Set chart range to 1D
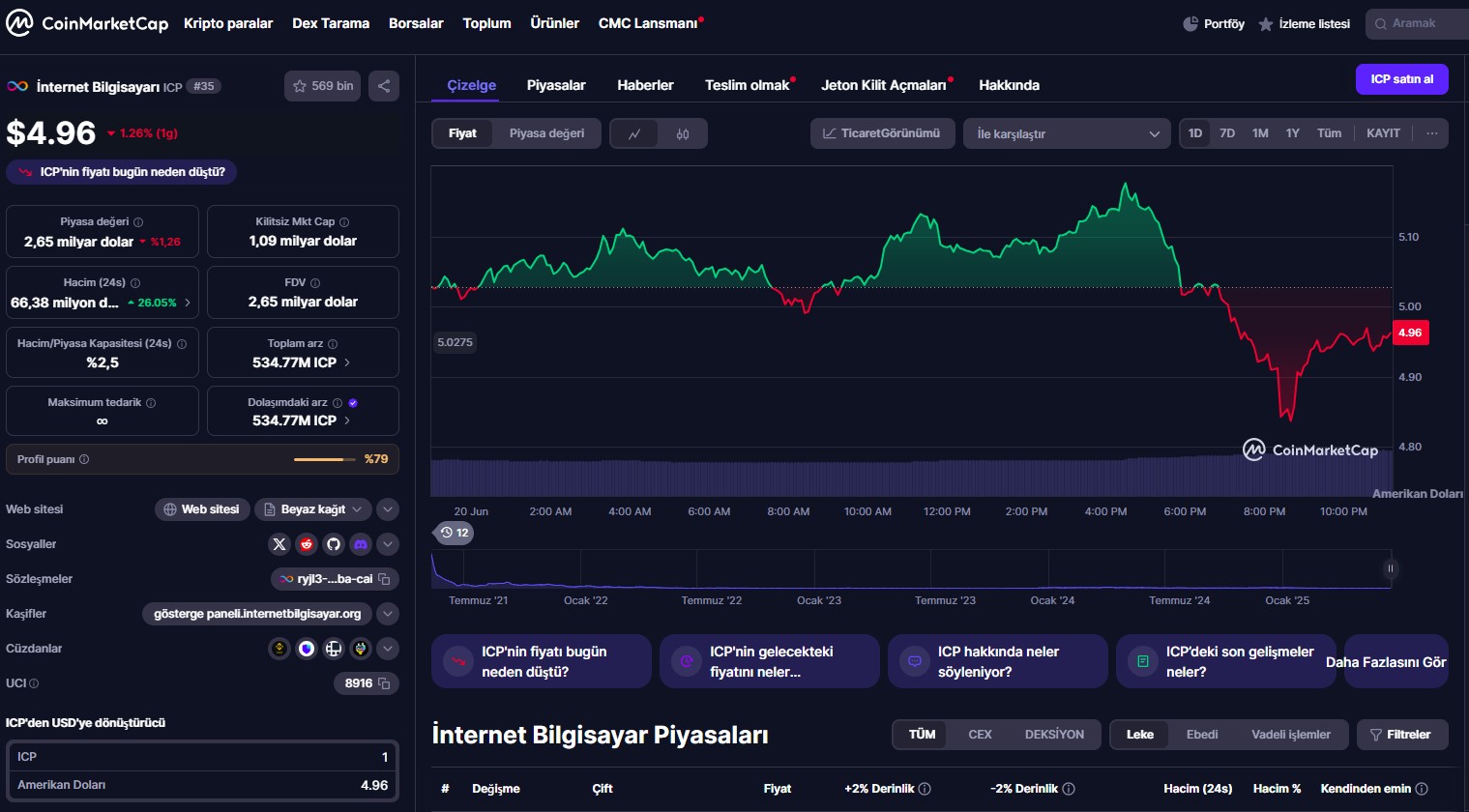The image size is (1469, 812). click(1195, 133)
